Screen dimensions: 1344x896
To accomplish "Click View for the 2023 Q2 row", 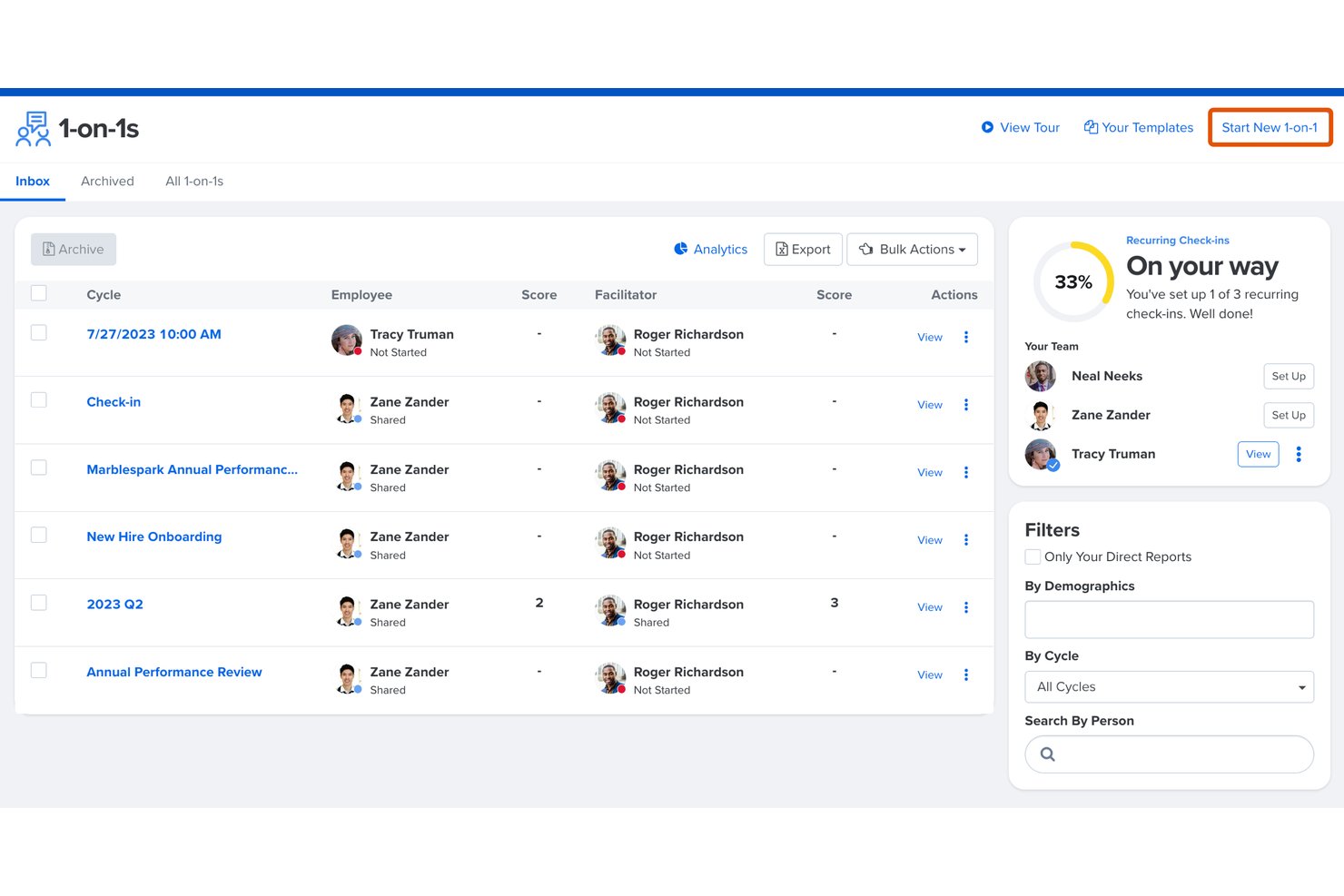I will point(930,607).
